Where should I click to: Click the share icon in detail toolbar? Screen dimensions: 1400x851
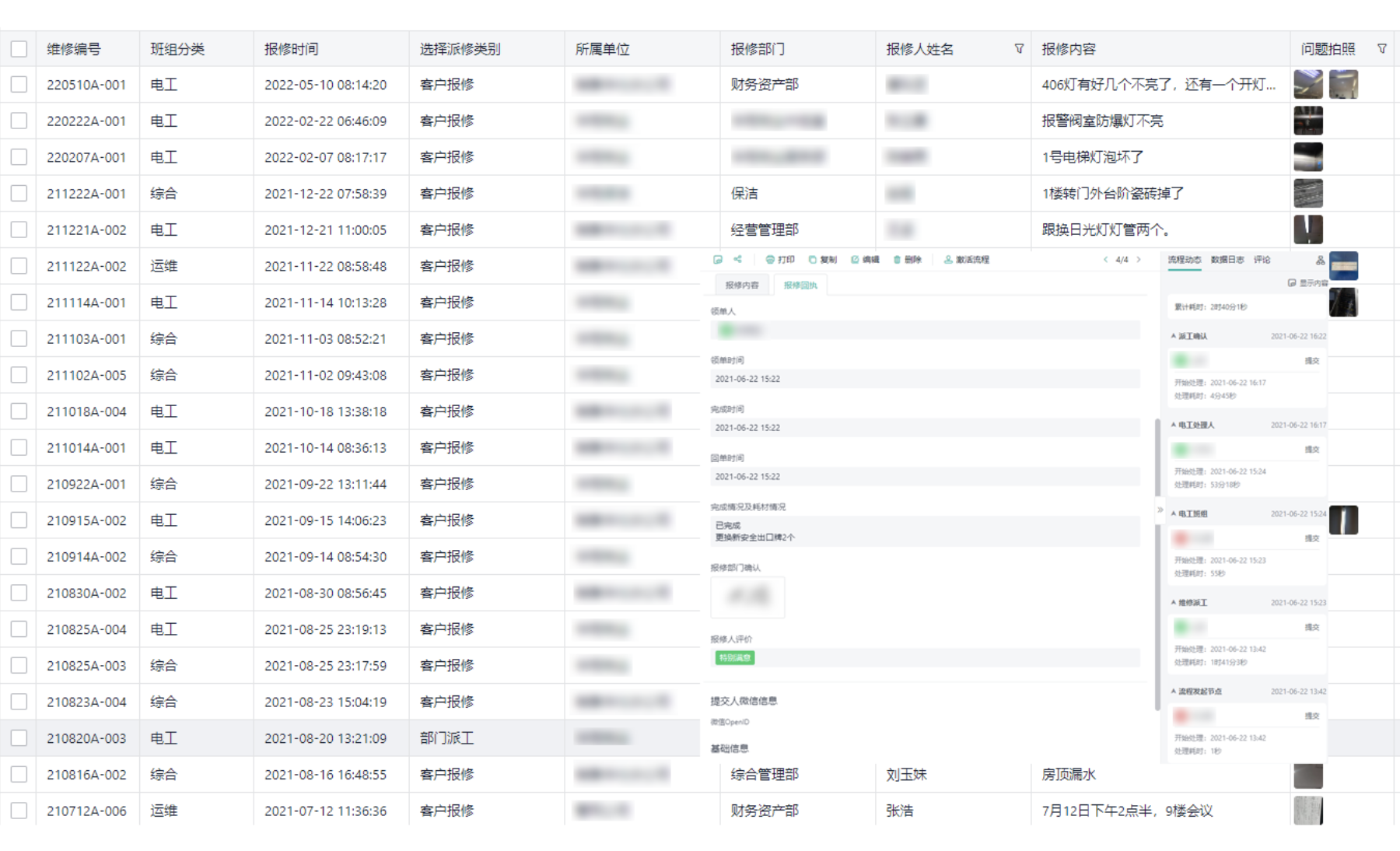tap(737, 259)
